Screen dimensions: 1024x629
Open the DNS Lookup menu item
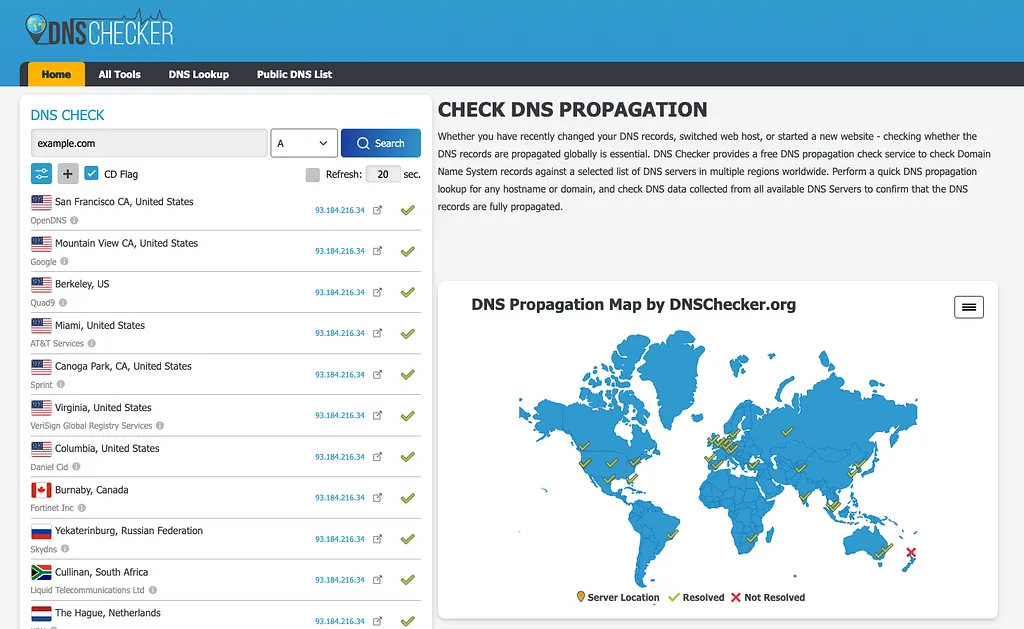(x=199, y=74)
